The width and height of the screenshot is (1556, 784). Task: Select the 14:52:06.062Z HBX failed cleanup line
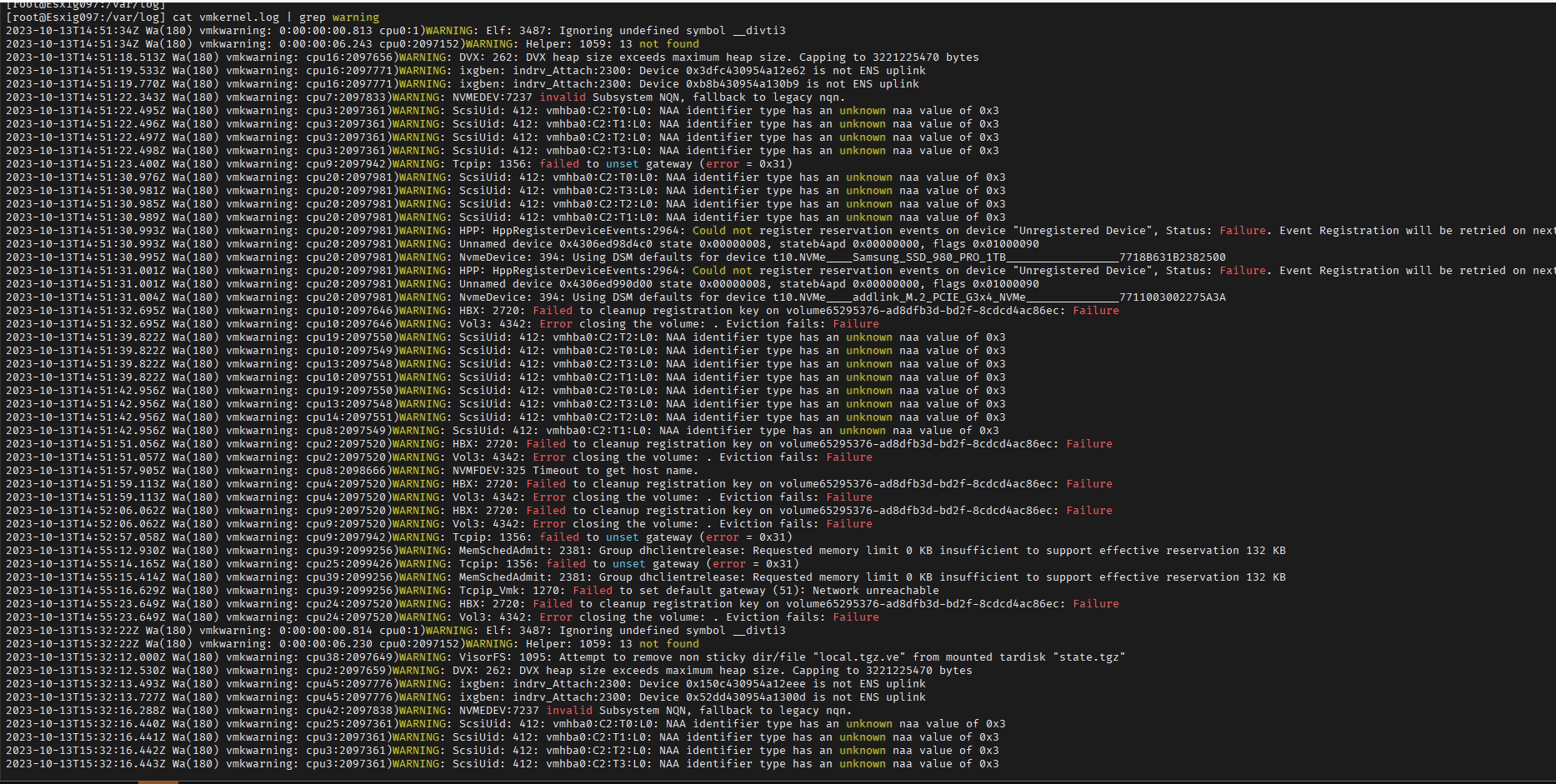(559, 511)
